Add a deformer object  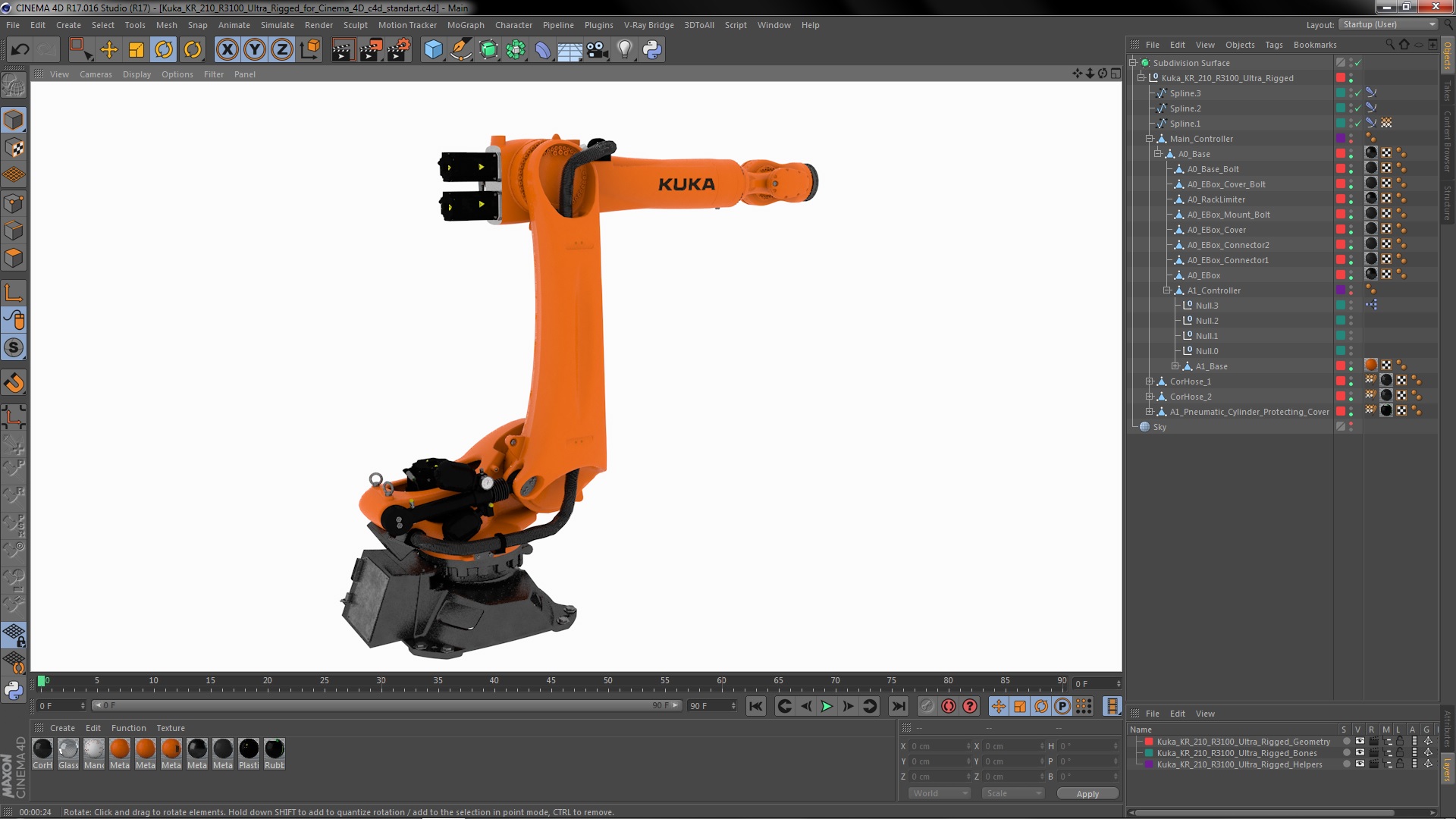[543, 50]
